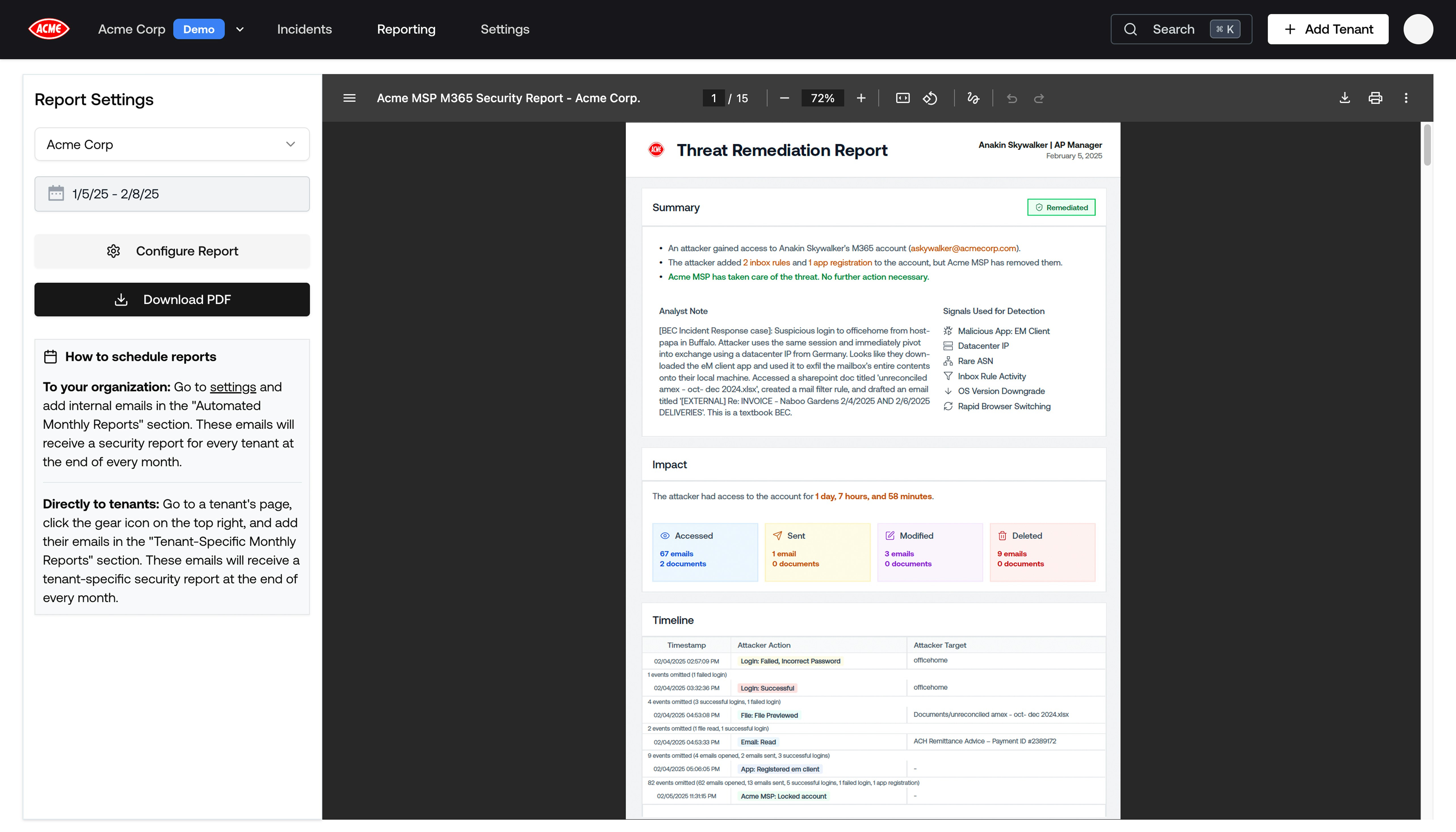The height and width of the screenshot is (832, 1456).
Task: Click the PDF page number field
Action: coord(714,98)
